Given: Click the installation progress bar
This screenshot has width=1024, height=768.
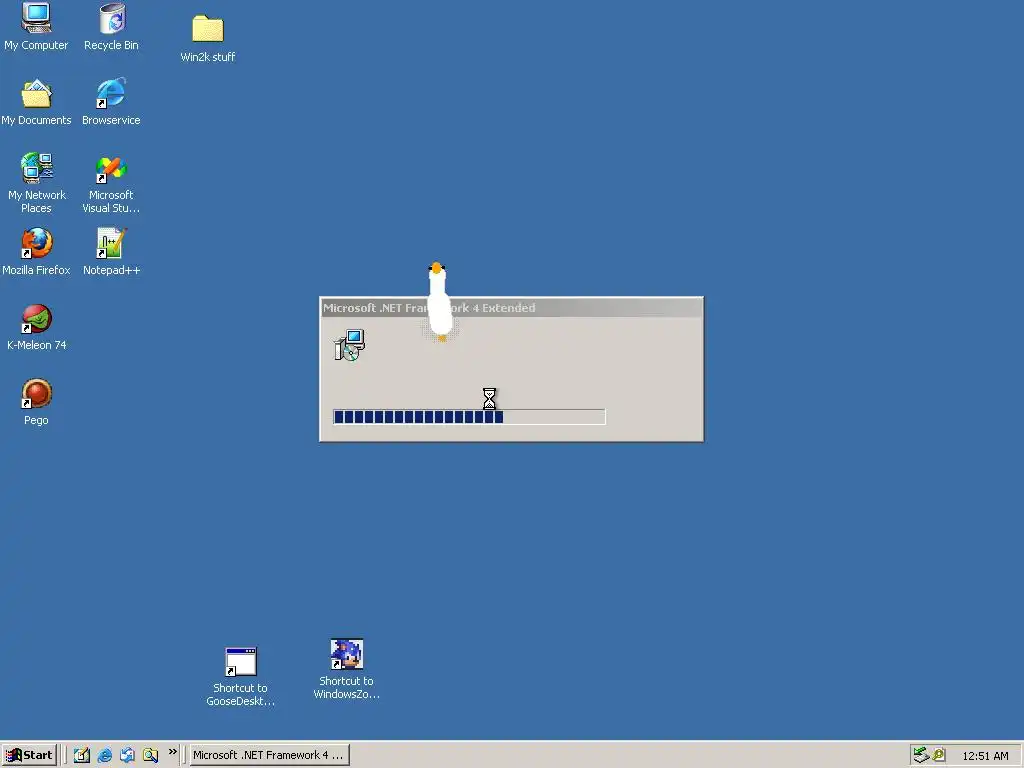Looking at the screenshot, I should click(469, 417).
